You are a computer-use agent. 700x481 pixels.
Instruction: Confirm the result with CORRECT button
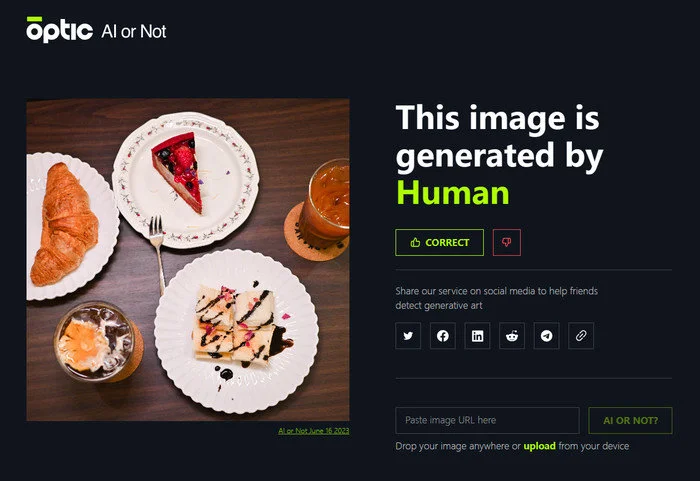coord(439,243)
